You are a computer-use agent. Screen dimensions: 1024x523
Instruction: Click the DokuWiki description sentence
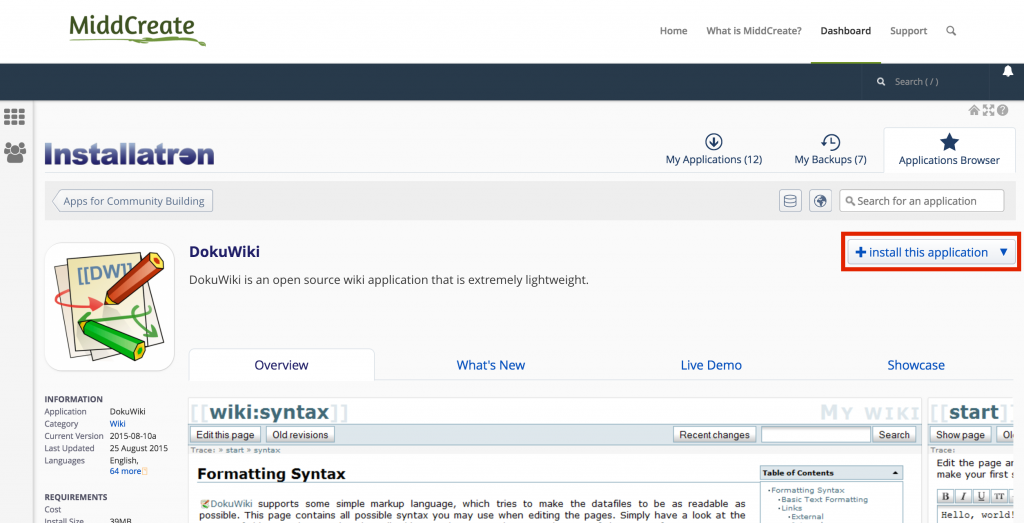[389, 280]
